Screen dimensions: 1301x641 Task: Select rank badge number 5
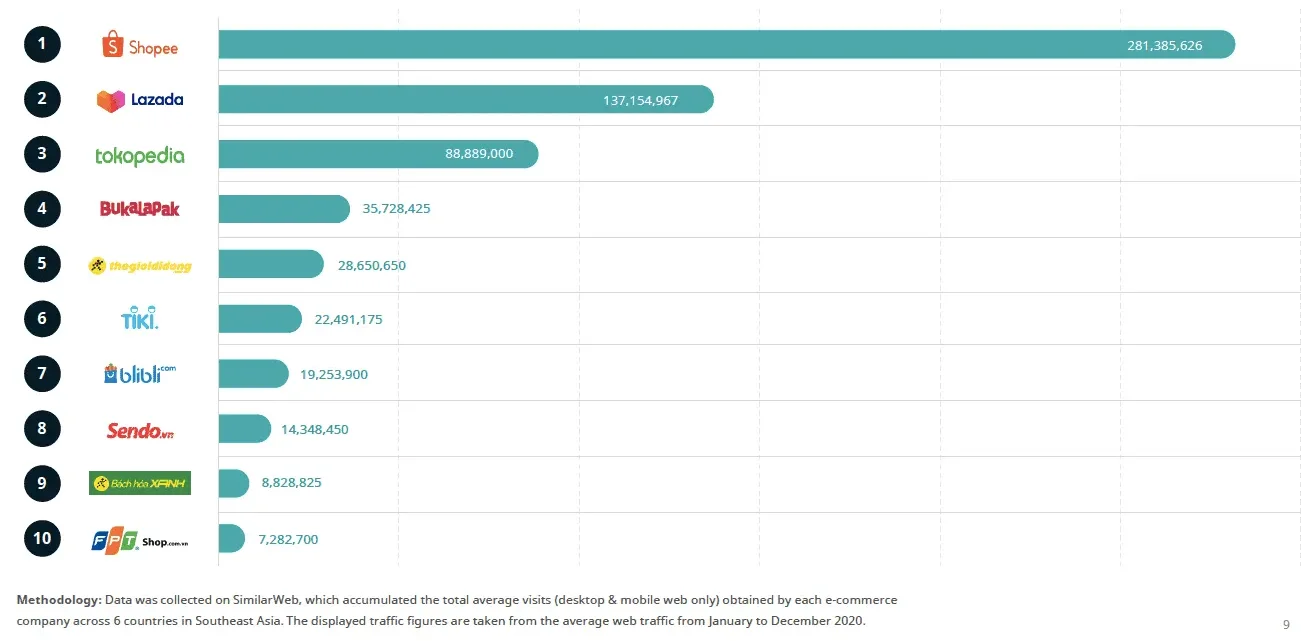[42, 264]
